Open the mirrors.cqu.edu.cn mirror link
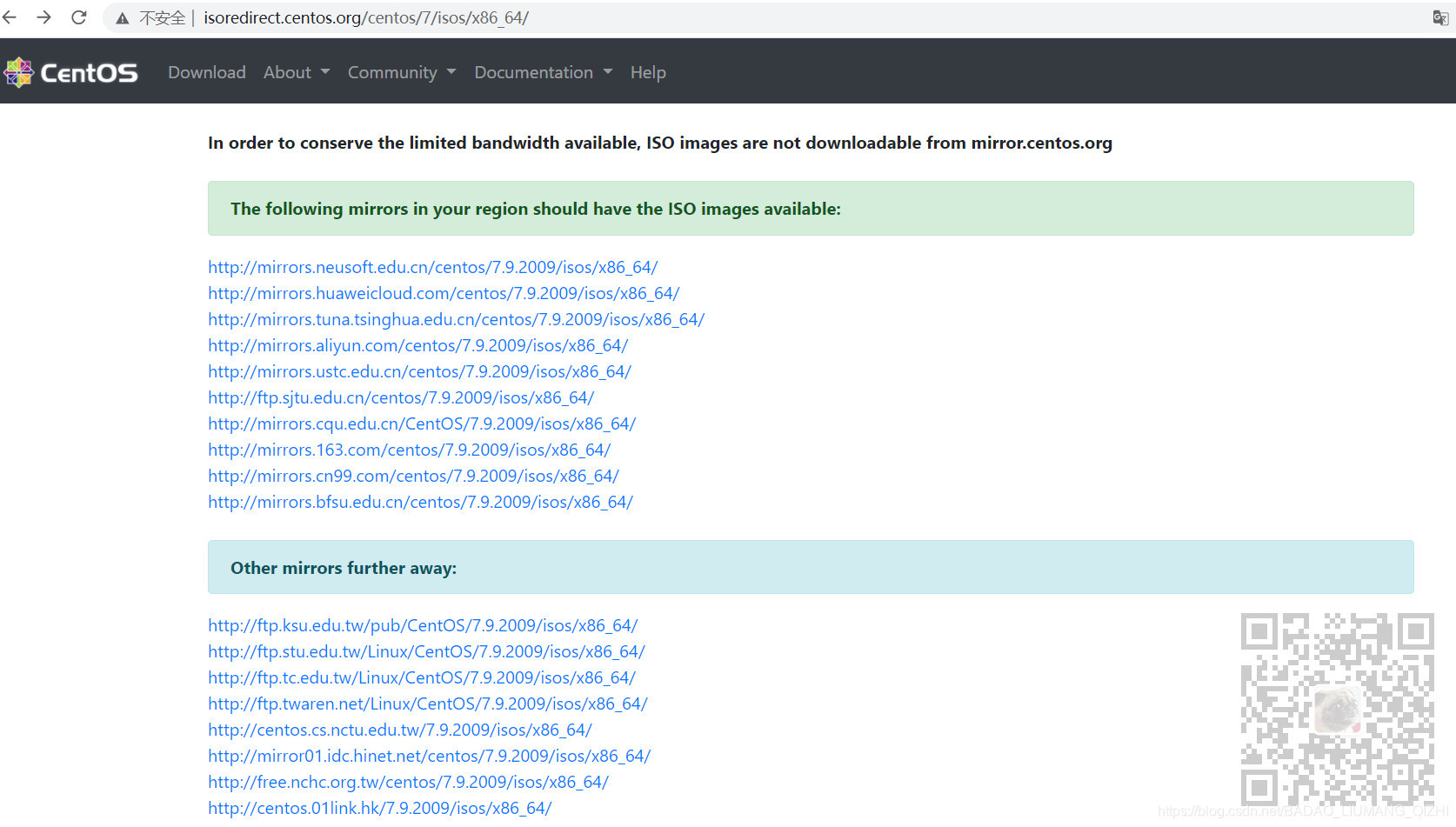 pos(422,424)
